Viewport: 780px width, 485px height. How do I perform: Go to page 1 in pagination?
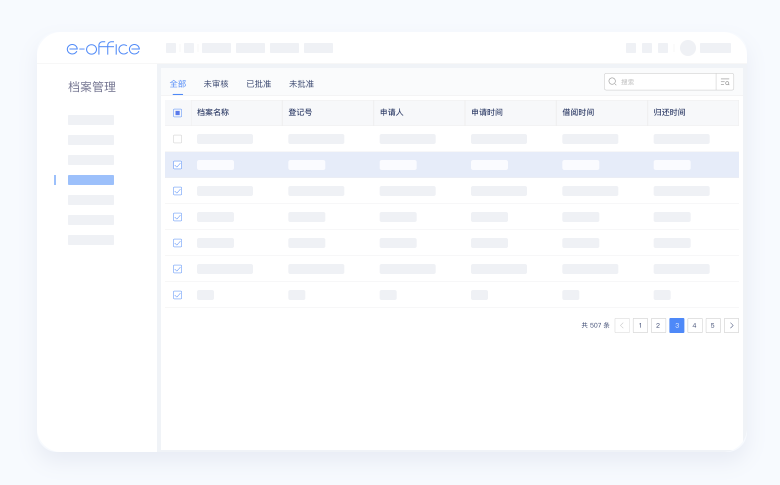click(x=640, y=325)
